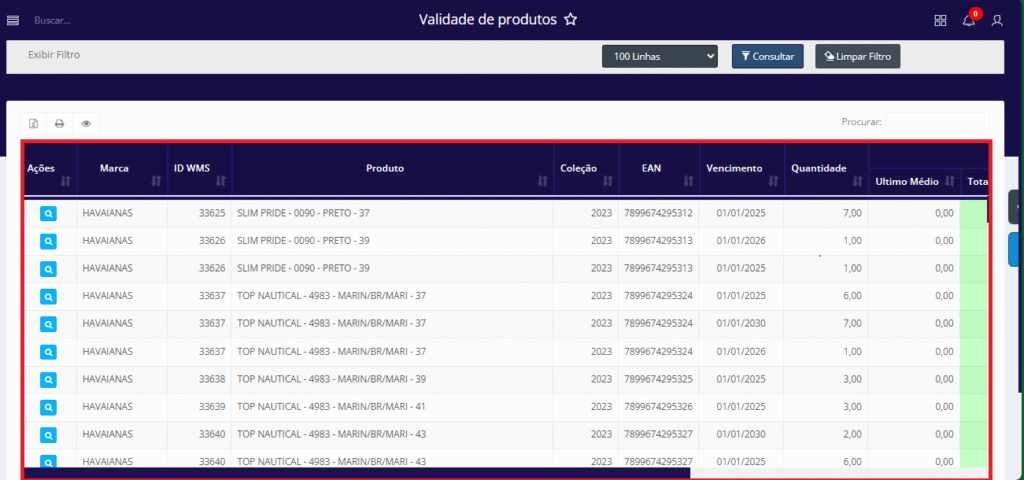Open the user profile icon

[997, 20]
